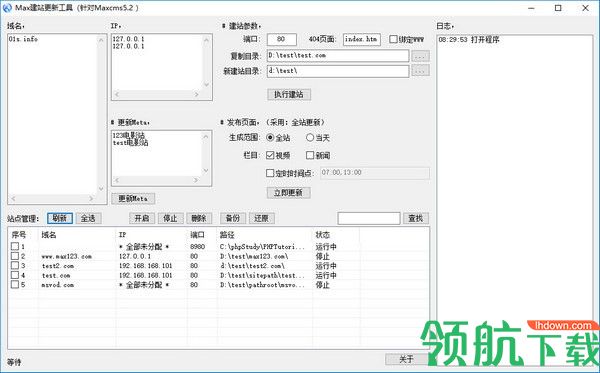This screenshot has width=600, height=373.
Task: Browse for the 复制目录 folder
Action: tap(420, 56)
